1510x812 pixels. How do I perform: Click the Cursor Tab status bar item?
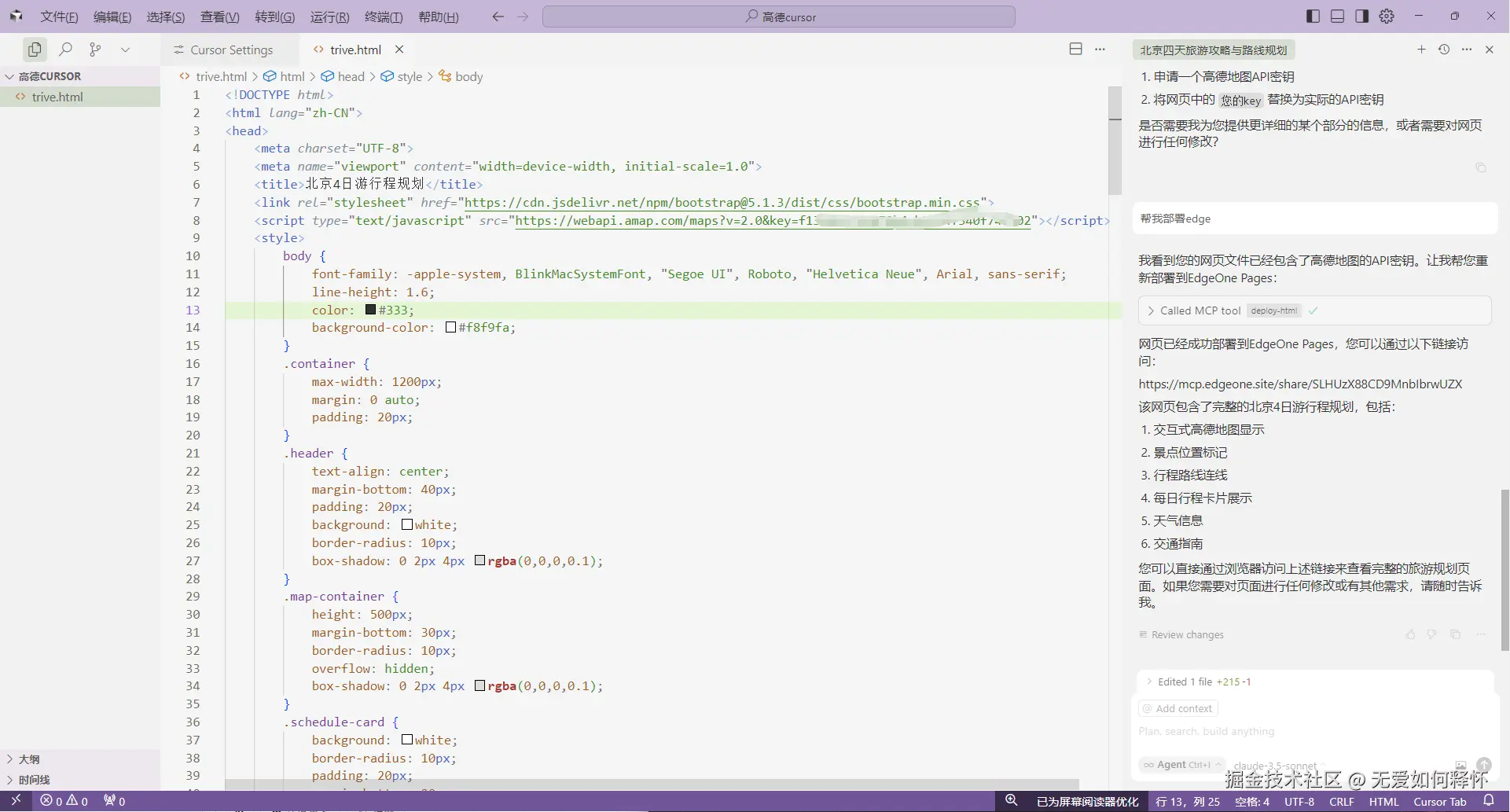(1439, 802)
